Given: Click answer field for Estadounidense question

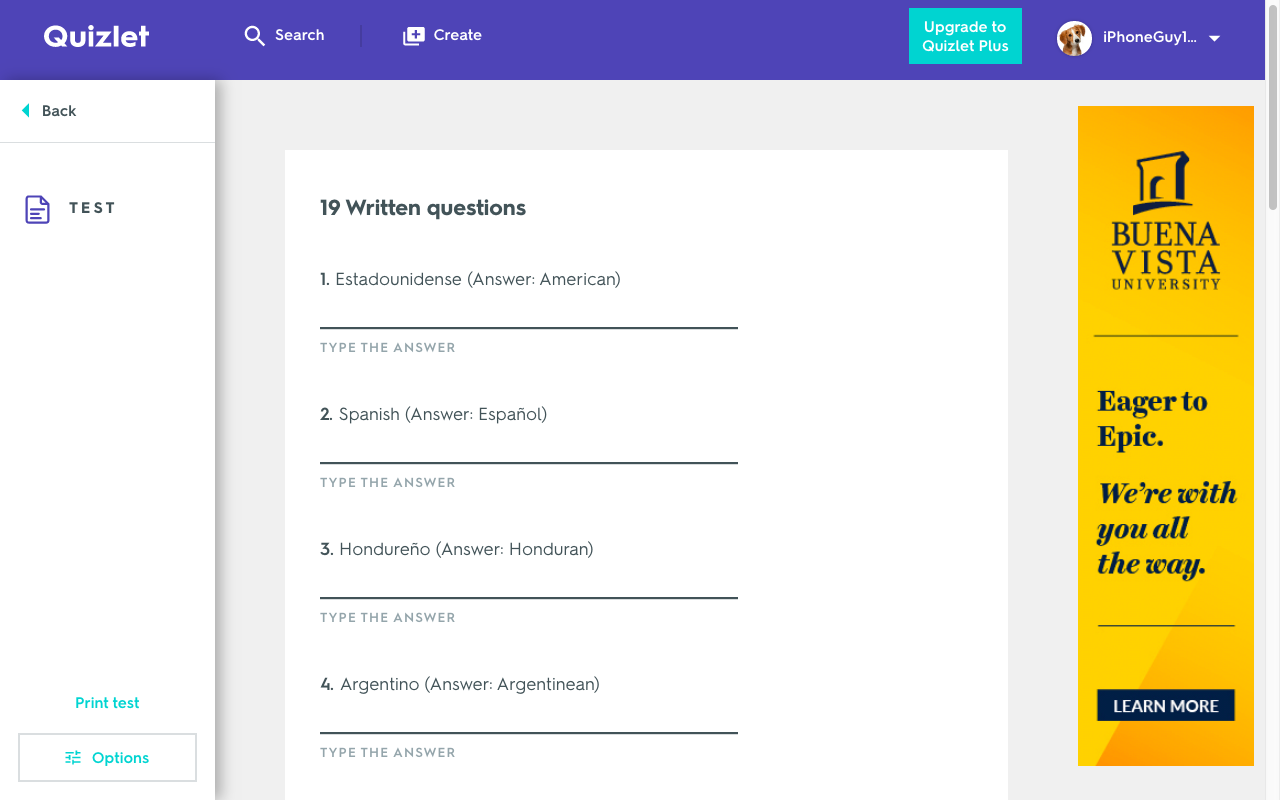Looking at the screenshot, I should coord(529,314).
